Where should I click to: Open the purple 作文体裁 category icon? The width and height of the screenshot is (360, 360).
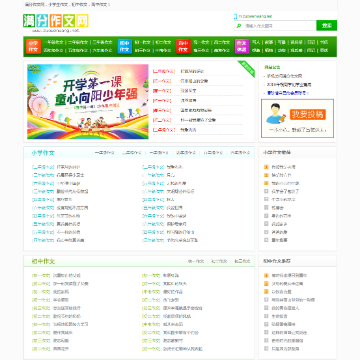(242, 46)
